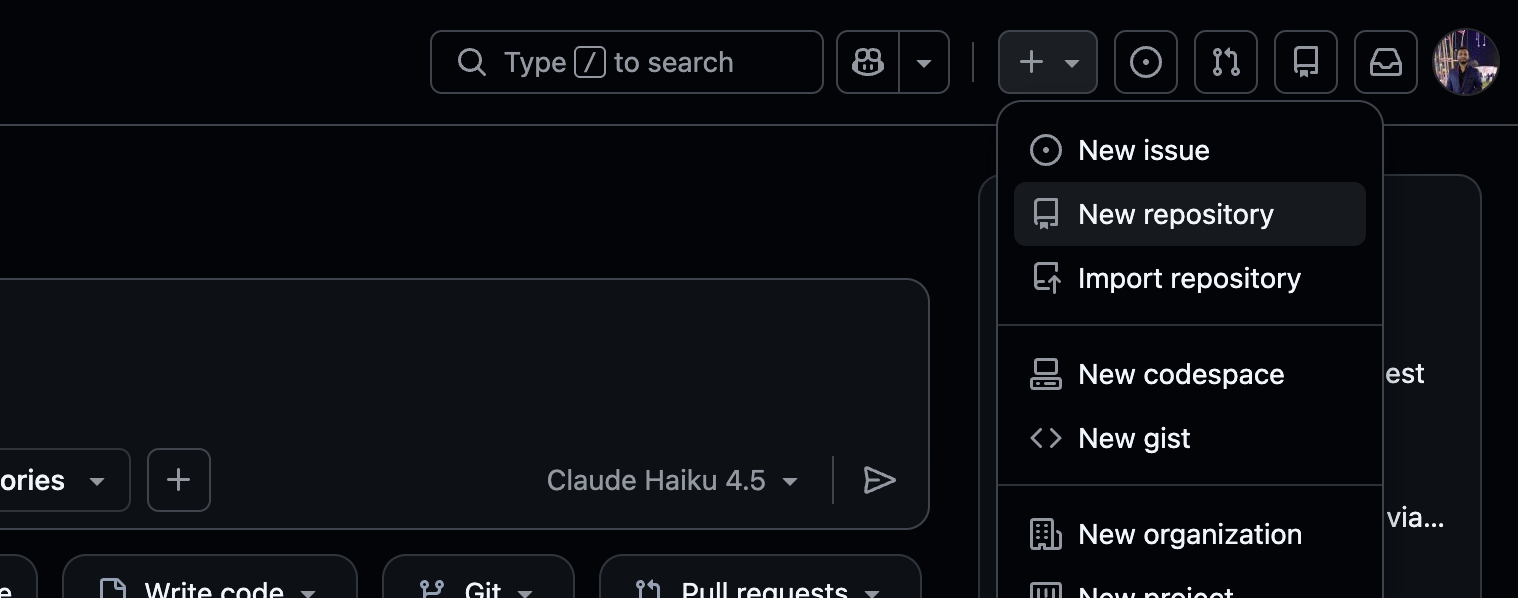This screenshot has height=598, width=1518.
Task: Expand the Git dropdown
Action: 478,588
